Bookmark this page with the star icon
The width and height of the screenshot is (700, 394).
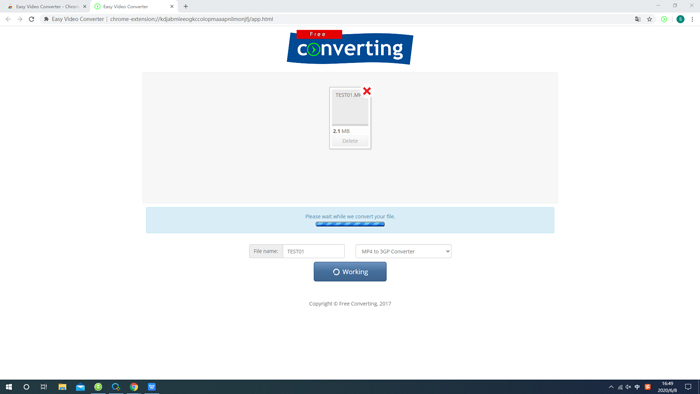(650, 19)
